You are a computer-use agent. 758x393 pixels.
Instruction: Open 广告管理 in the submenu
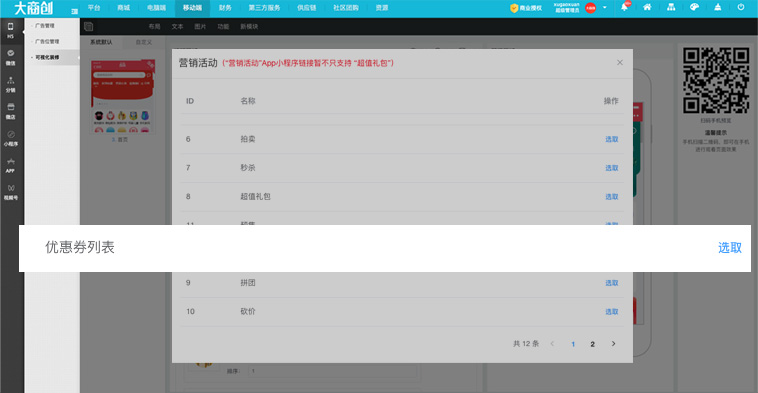click(x=45, y=26)
